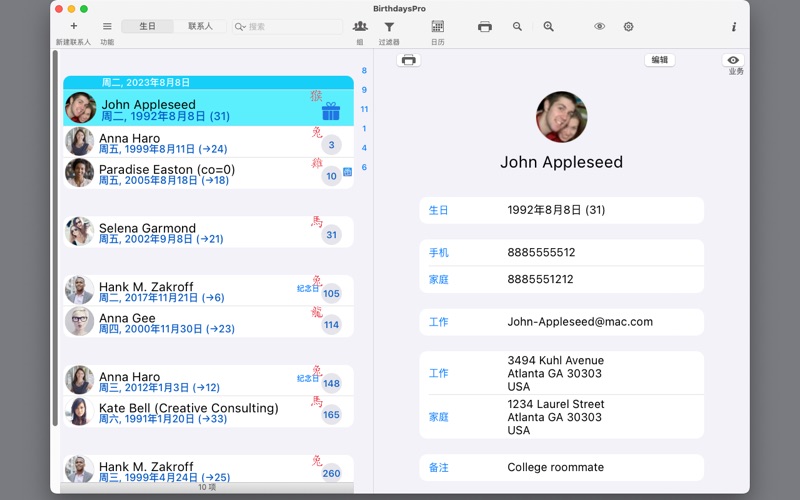Open the 功能 functions list menu
800x500 pixels.
[x=107, y=26]
